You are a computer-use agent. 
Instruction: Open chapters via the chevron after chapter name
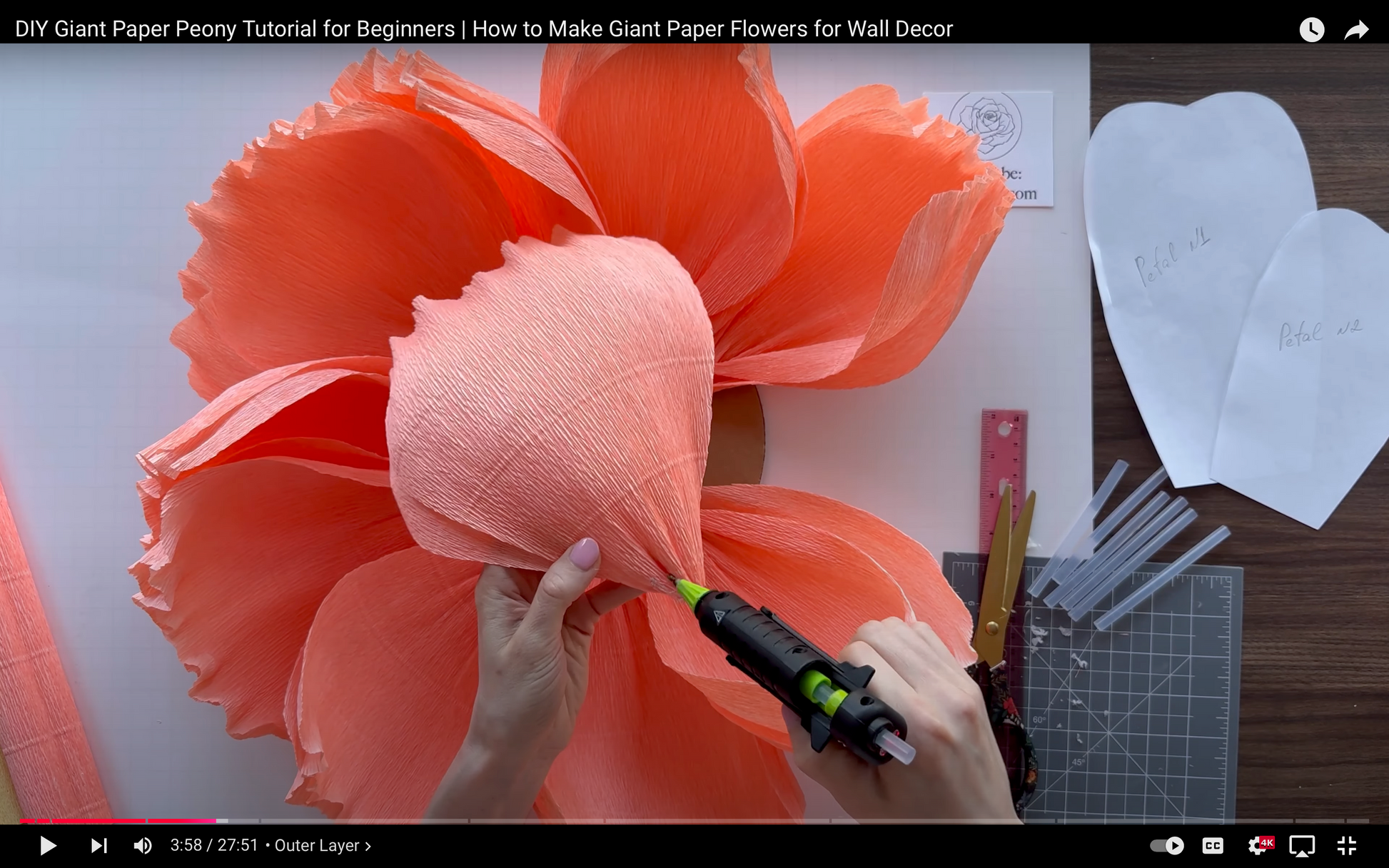pos(368,845)
